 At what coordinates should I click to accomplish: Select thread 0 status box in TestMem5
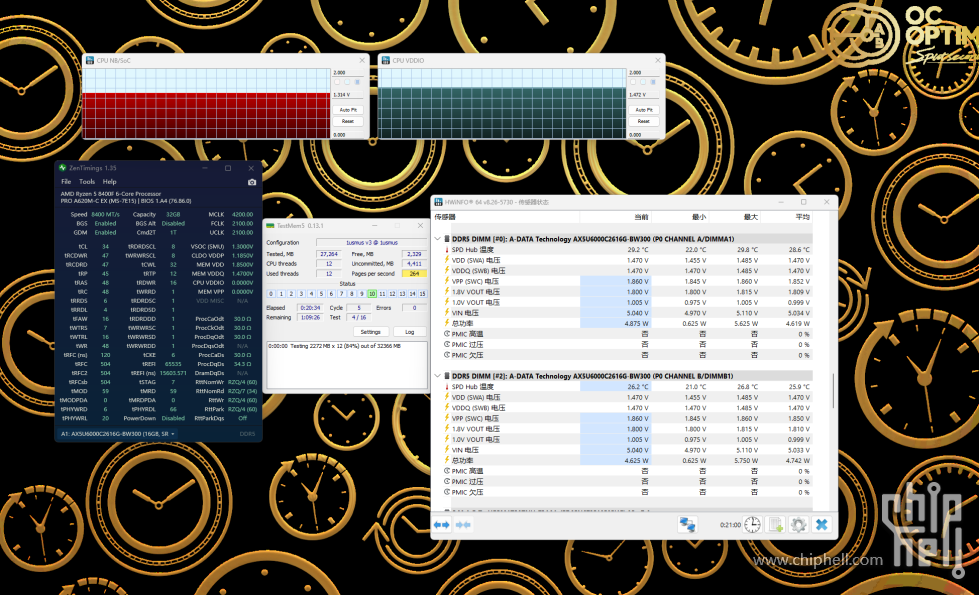272,293
